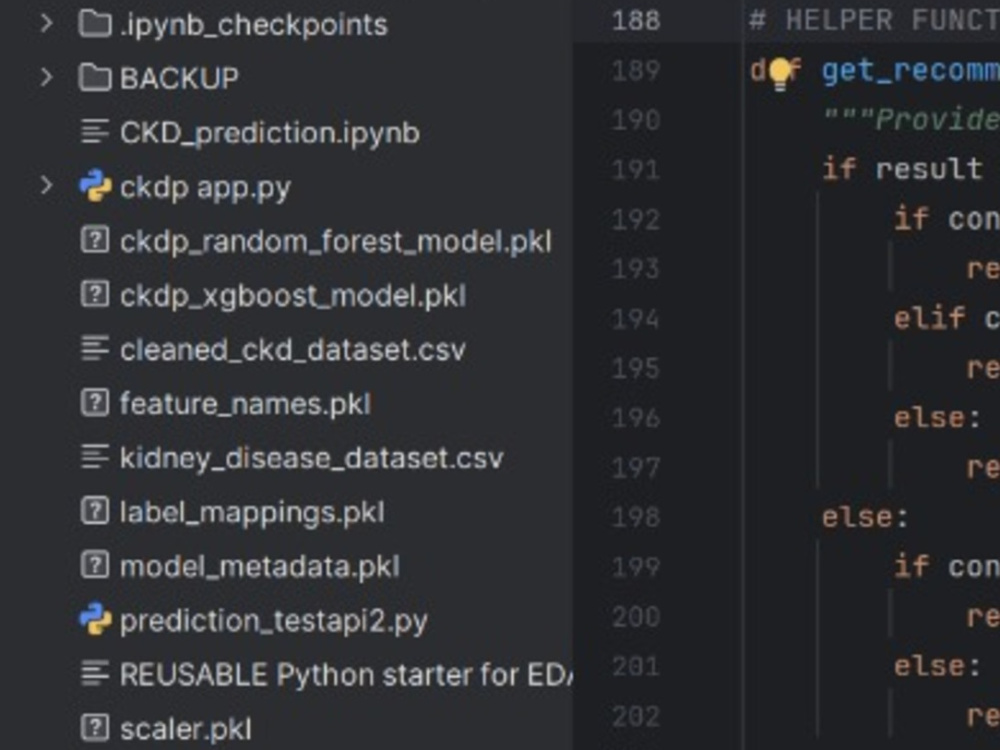The image size is (1000, 750).
Task: Click line number 189 in the gutter
Action: pos(635,70)
